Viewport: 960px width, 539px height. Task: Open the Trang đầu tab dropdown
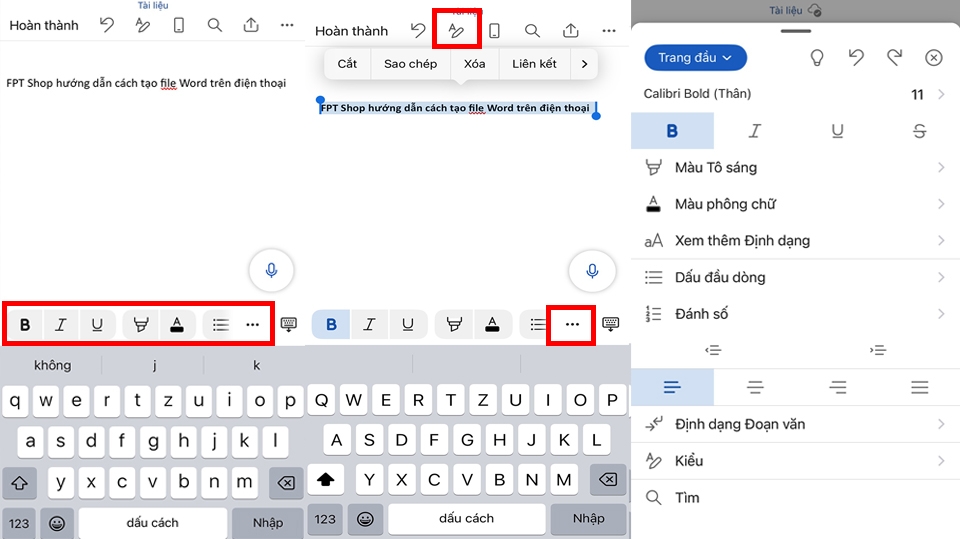(696, 58)
